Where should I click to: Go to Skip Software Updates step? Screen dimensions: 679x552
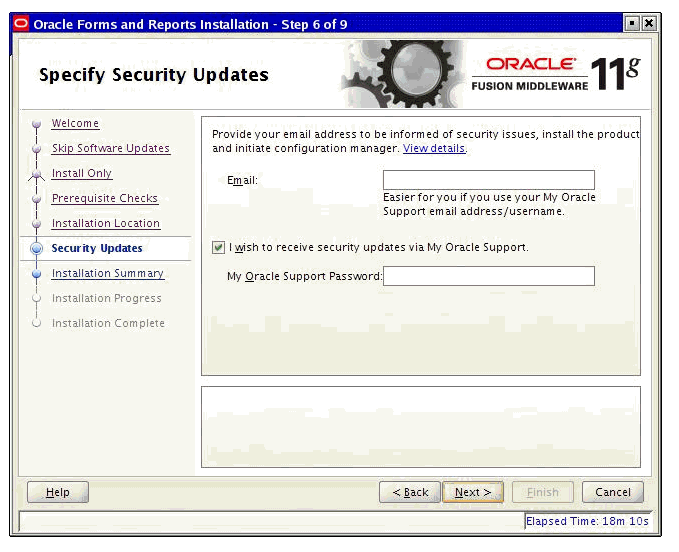111,148
